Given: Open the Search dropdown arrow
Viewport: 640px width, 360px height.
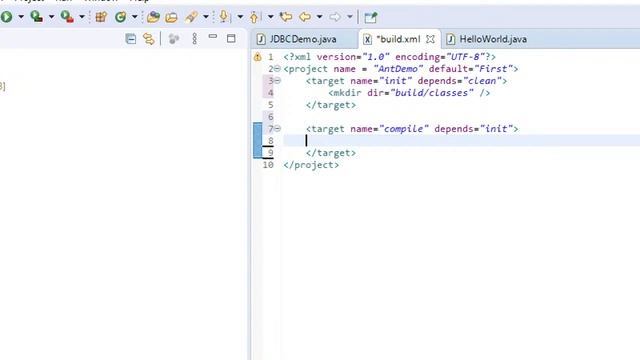Looking at the screenshot, I should [206, 17].
